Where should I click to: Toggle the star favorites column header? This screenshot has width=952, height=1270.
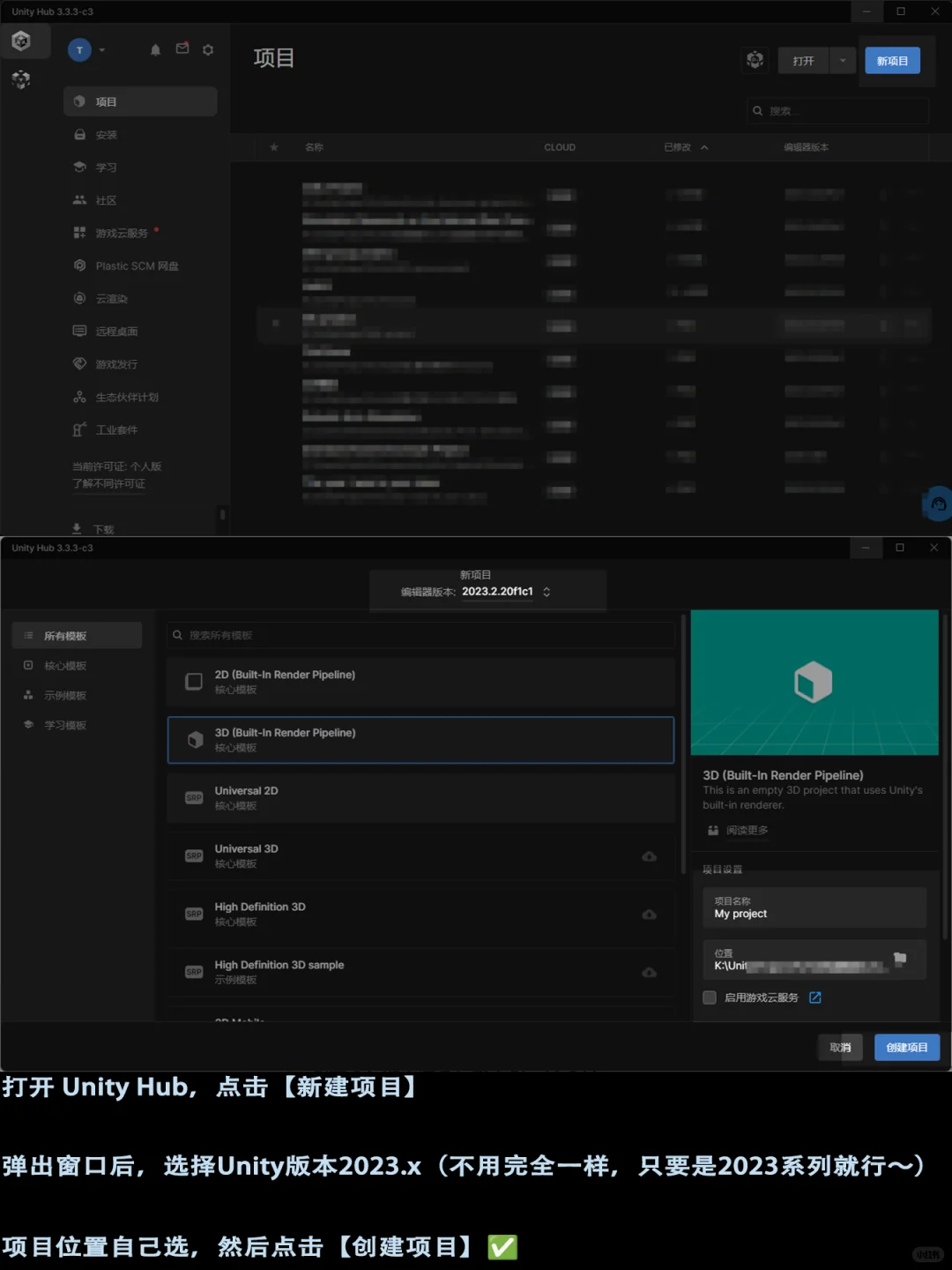click(273, 147)
